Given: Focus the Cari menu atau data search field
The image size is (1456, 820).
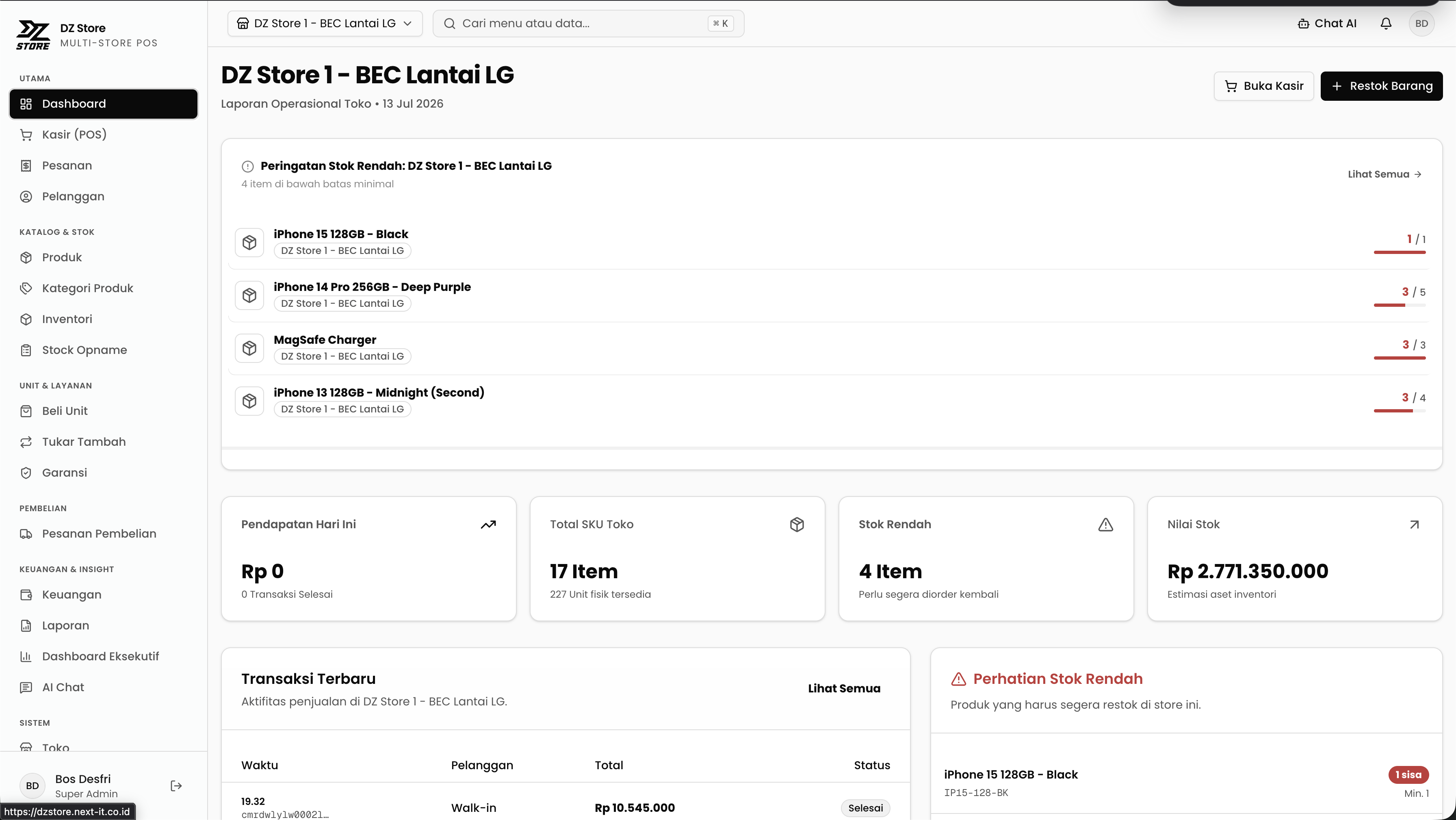Looking at the screenshot, I should (x=588, y=23).
